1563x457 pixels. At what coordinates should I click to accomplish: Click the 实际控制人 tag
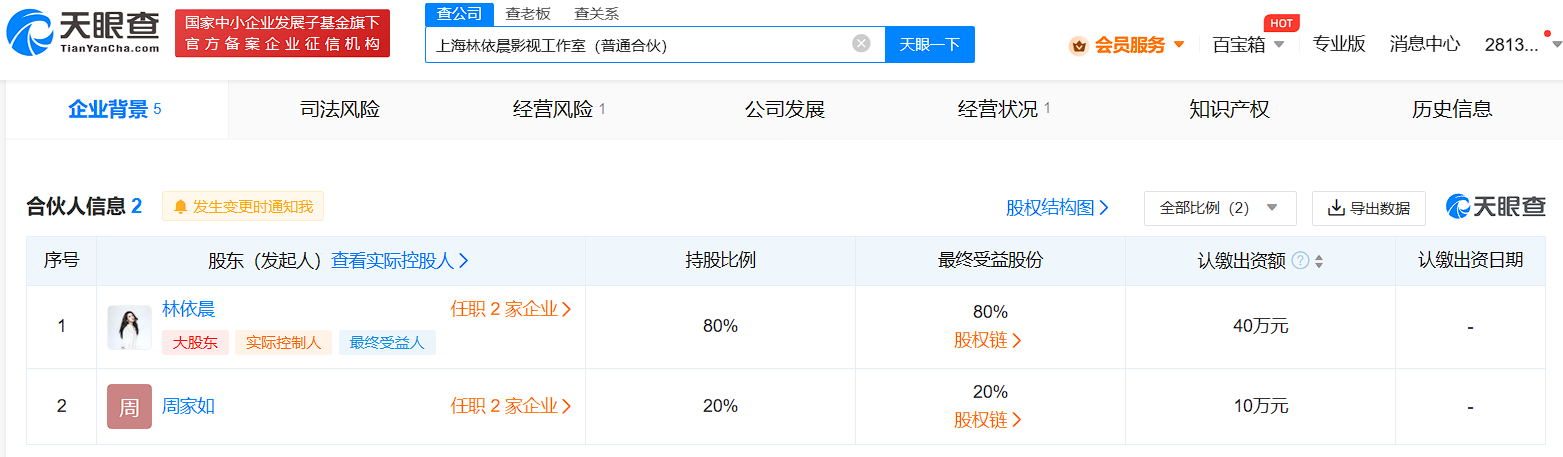click(284, 342)
